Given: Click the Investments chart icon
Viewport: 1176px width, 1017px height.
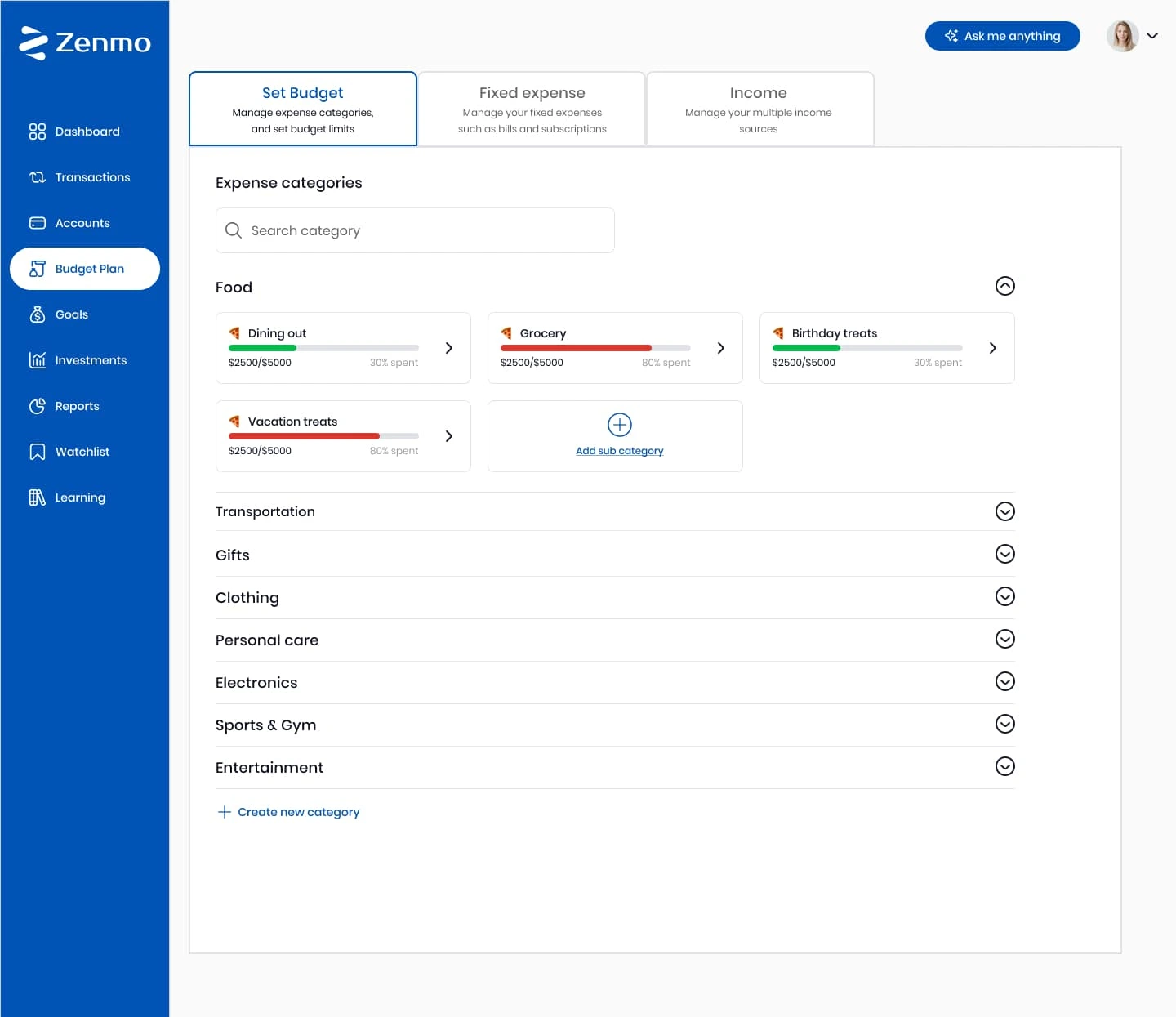Looking at the screenshot, I should pyautogui.click(x=38, y=360).
